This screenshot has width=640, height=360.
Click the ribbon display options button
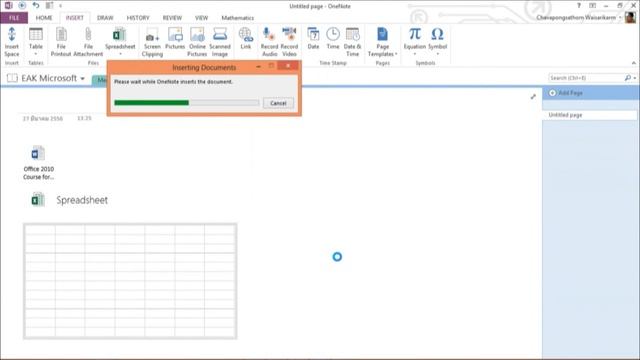pos(592,5)
